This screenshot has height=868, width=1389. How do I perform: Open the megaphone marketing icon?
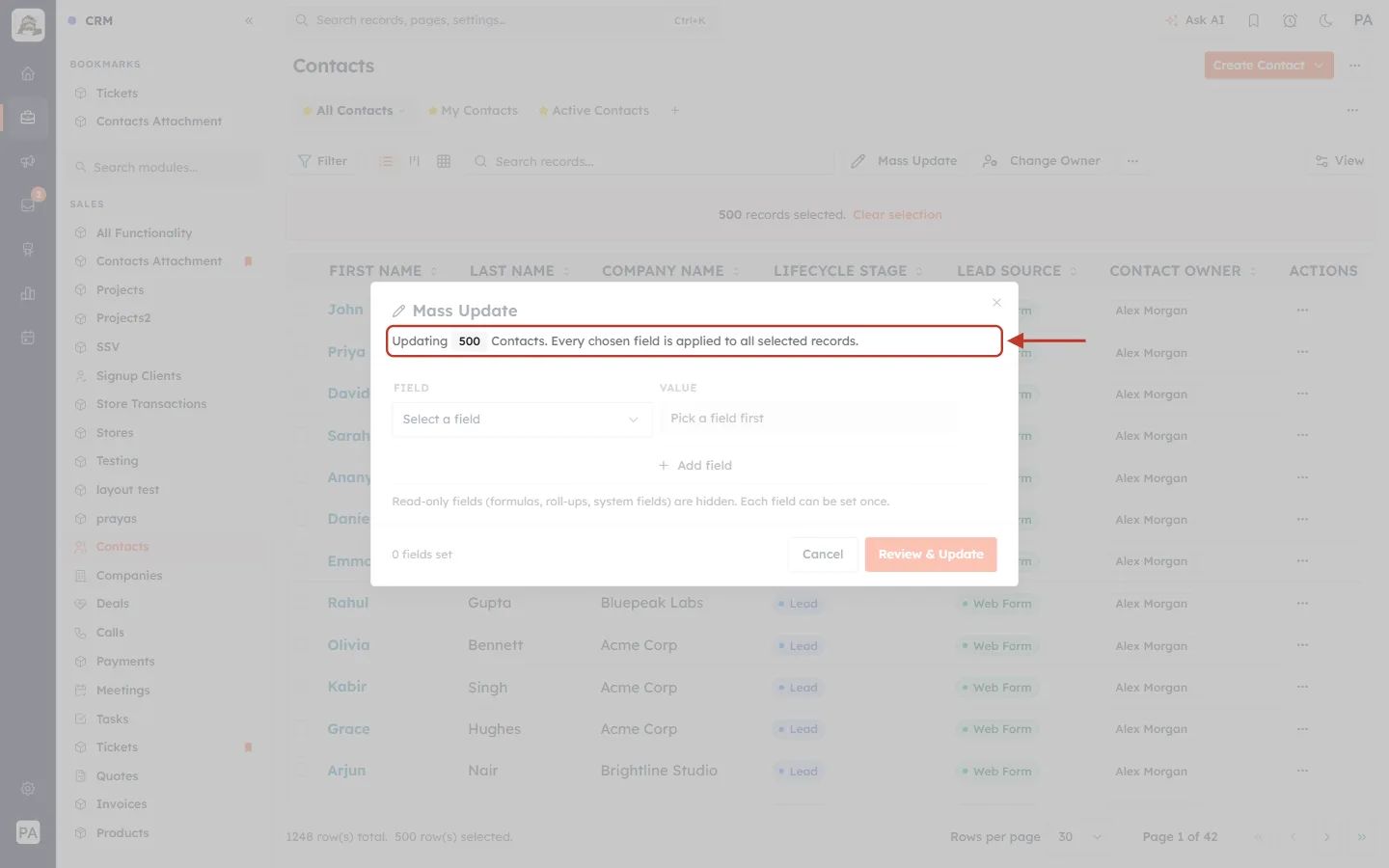[x=28, y=161]
